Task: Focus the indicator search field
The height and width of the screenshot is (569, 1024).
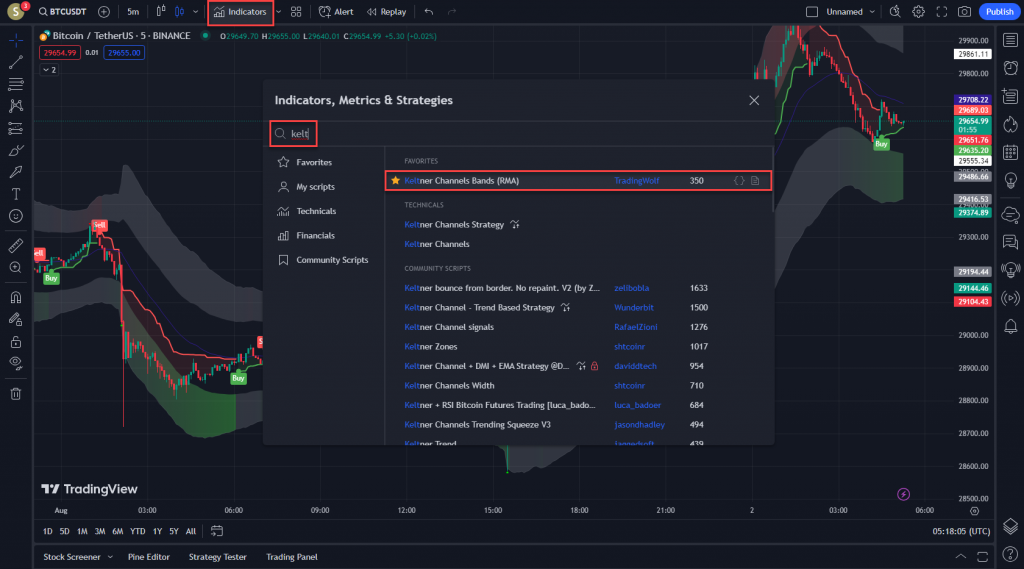Action: click(519, 134)
